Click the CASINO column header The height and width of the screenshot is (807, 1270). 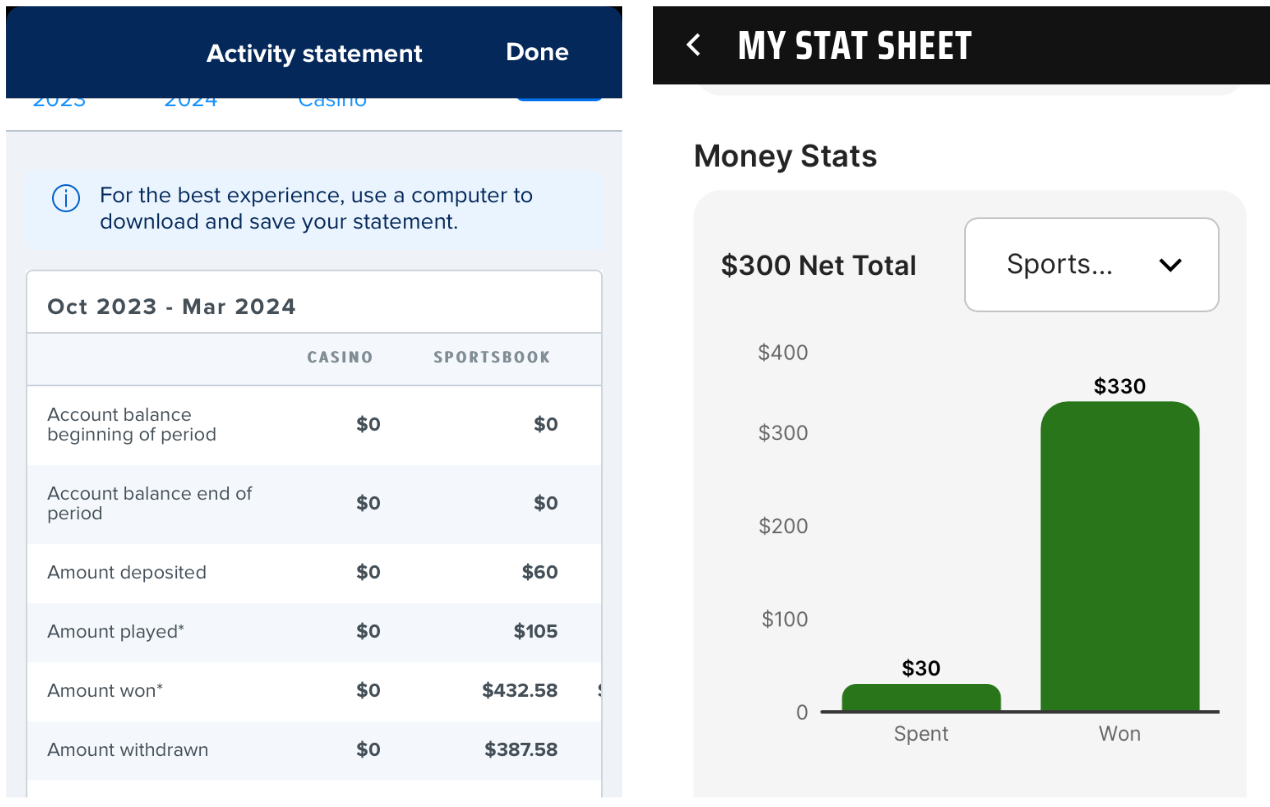click(340, 357)
